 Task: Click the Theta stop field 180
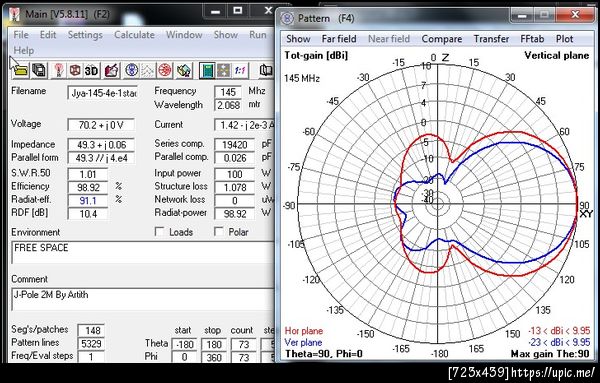[214, 345]
